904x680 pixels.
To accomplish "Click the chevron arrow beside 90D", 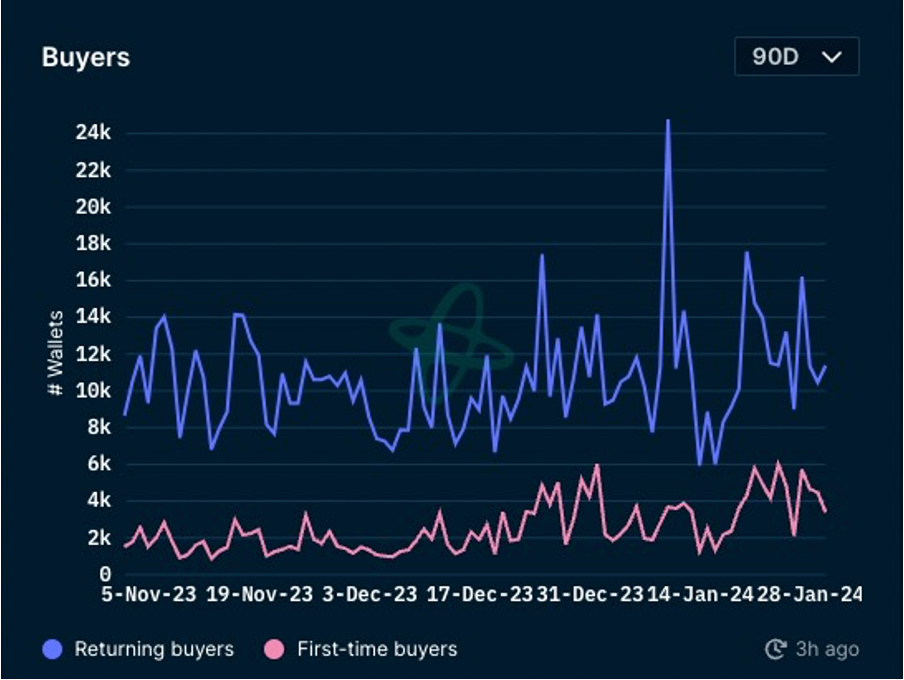I will coord(831,57).
